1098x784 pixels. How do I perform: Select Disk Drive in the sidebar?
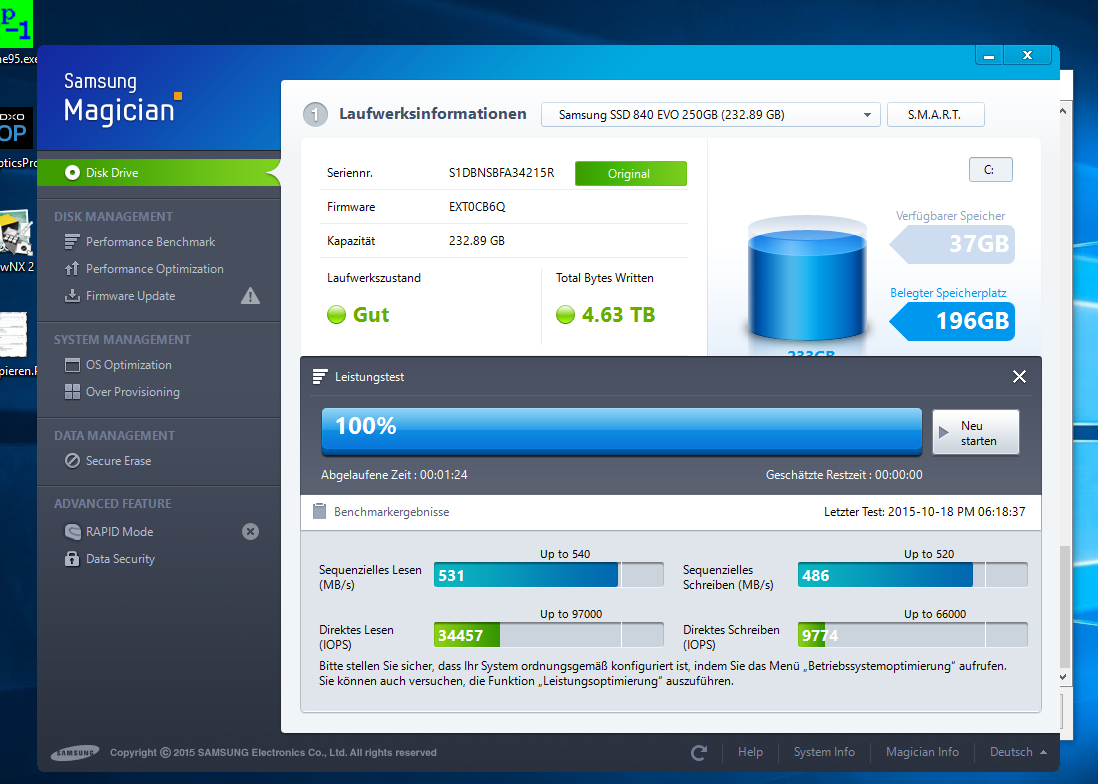[158, 172]
